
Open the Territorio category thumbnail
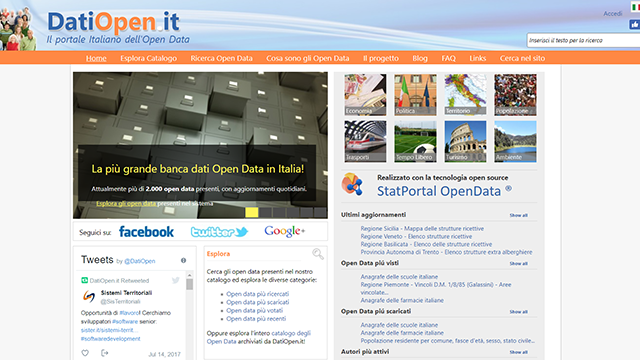point(465,95)
